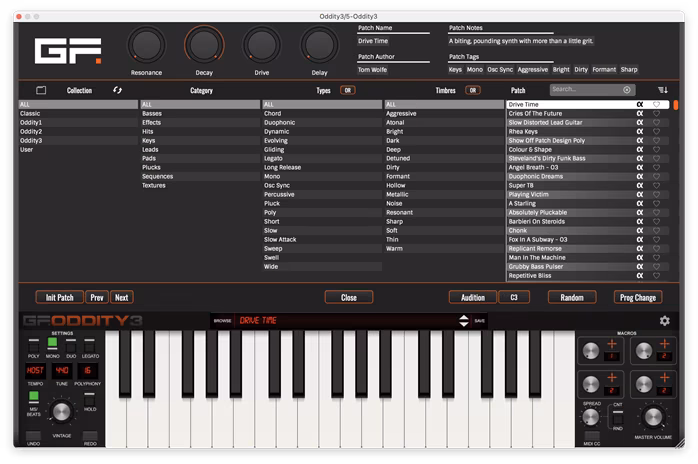Click the refresh icon beside Collection
This screenshot has height=464, width=698.
pos(117,90)
